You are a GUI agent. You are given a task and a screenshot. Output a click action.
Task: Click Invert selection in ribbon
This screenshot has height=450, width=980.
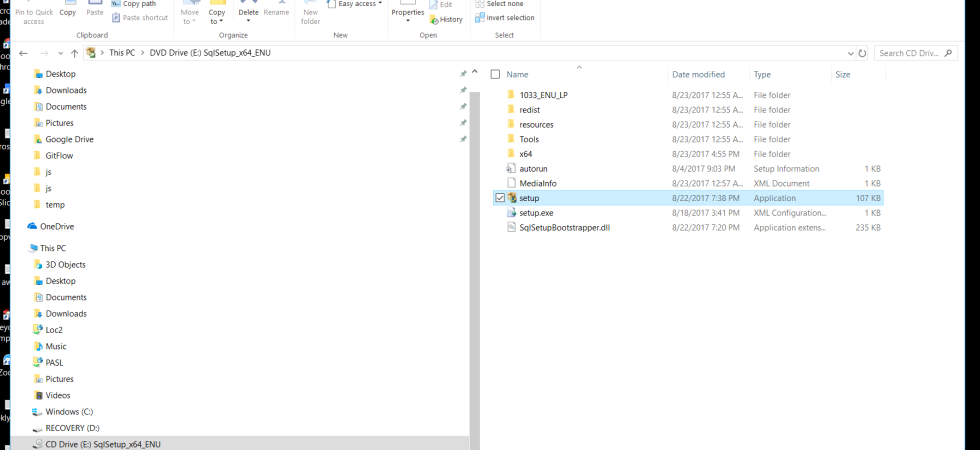click(510, 18)
